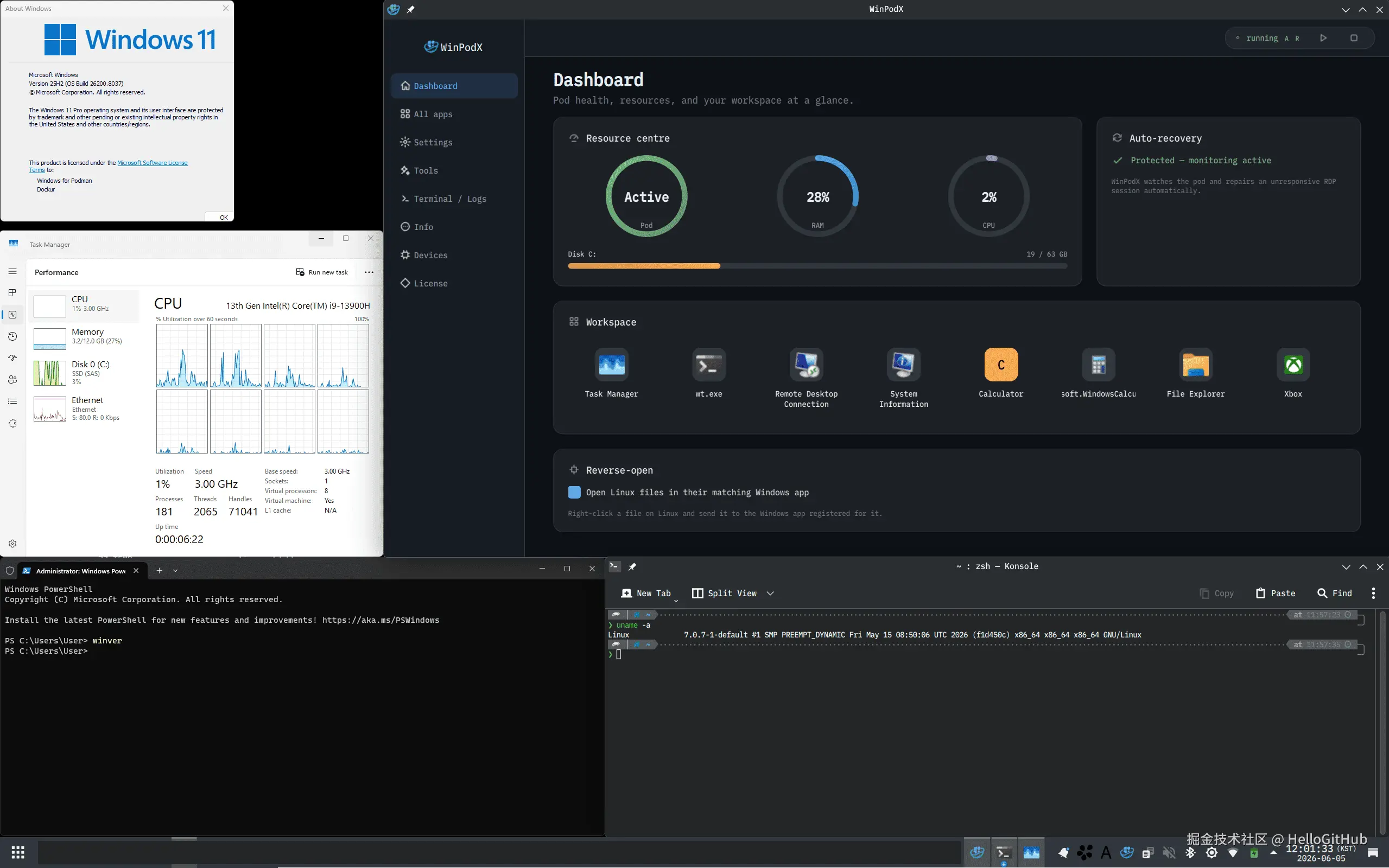The image size is (1389, 868).
Task: Open Task Manager from WinPodX Workspace
Action: (x=612, y=373)
